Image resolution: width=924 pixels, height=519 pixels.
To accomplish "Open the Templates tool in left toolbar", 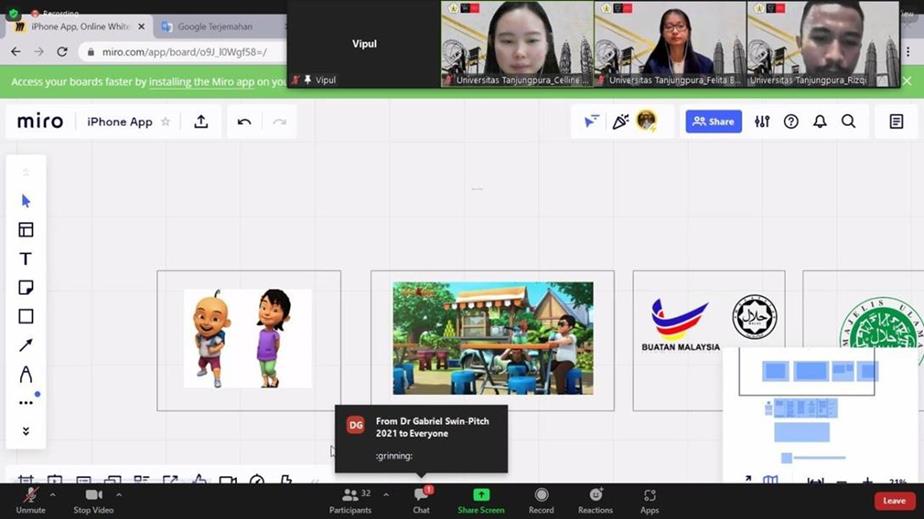I will [x=26, y=230].
